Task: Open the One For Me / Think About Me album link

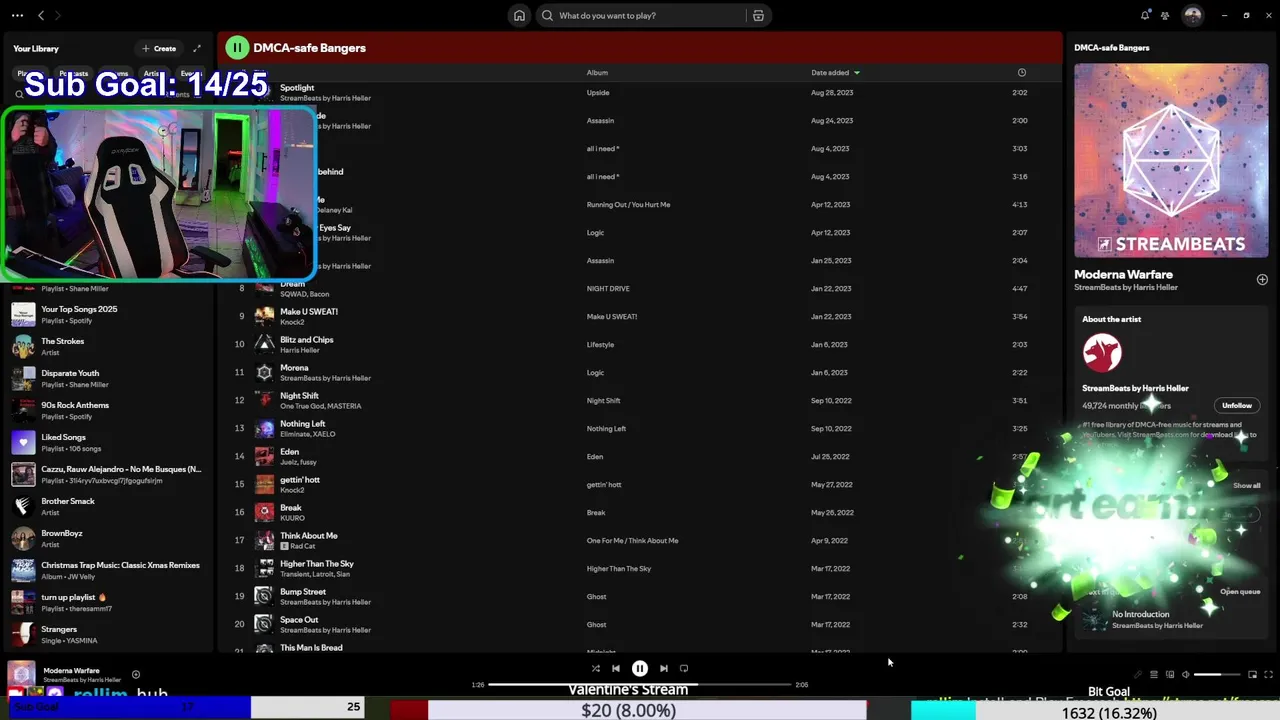Action: [632, 540]
